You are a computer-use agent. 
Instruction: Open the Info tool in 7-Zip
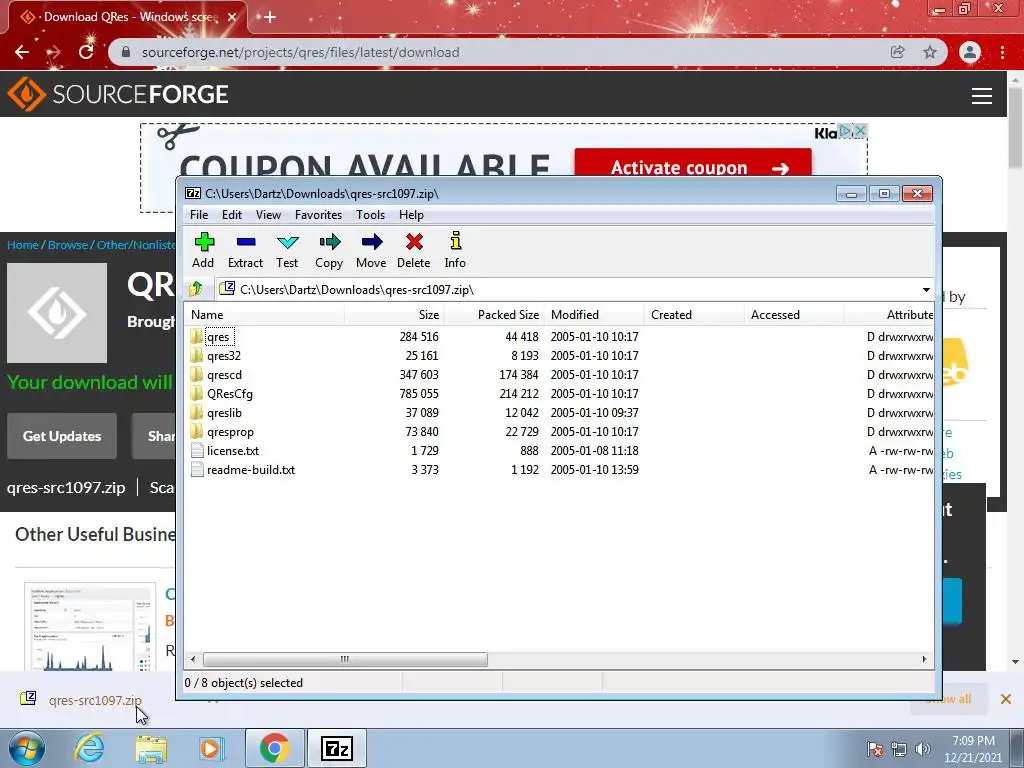(x=456, y=241)
